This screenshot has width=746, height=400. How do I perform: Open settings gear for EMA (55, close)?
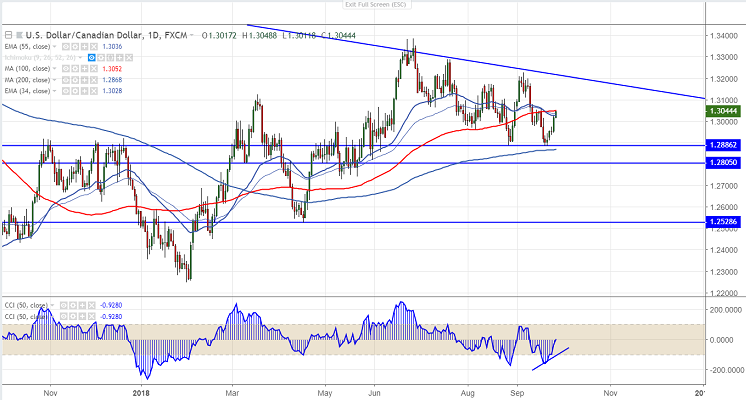pyautogui.click(x=75, y=47)
